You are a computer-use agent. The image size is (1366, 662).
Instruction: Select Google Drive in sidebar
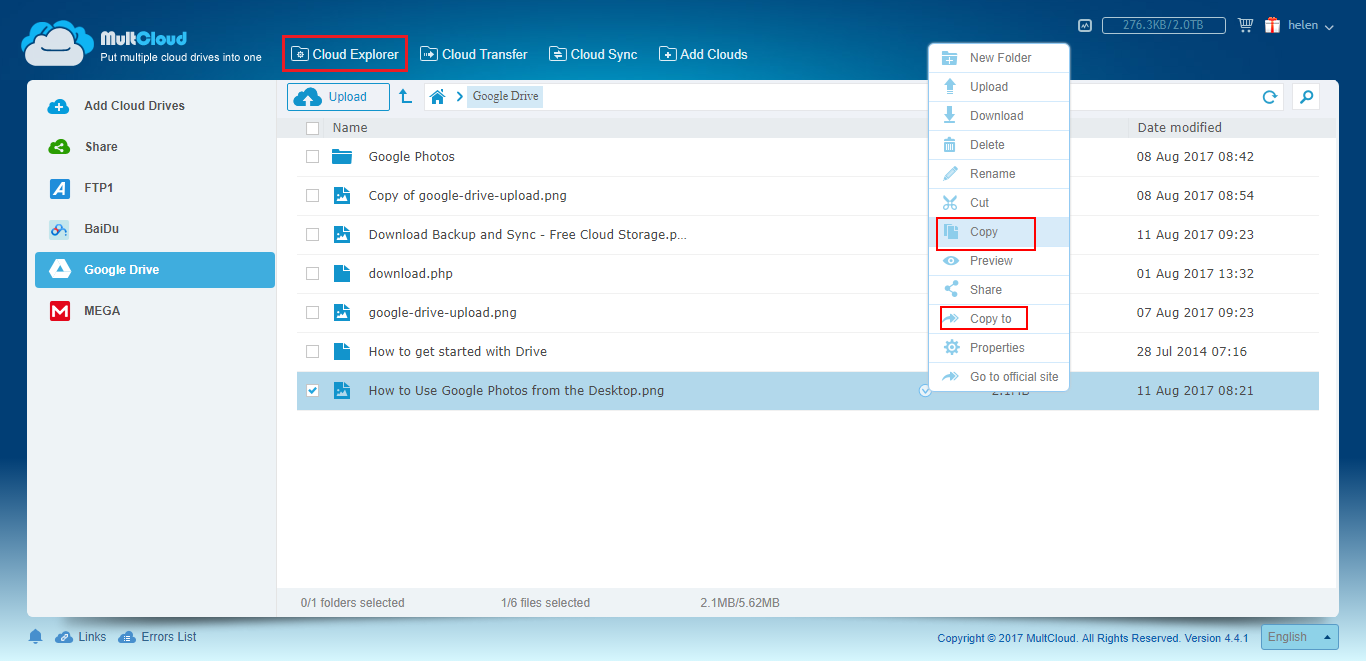coord(155,270)
